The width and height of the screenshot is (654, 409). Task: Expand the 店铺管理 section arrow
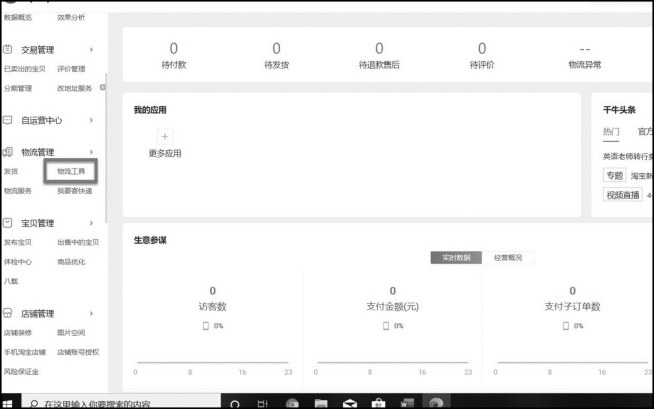point(91,313)
